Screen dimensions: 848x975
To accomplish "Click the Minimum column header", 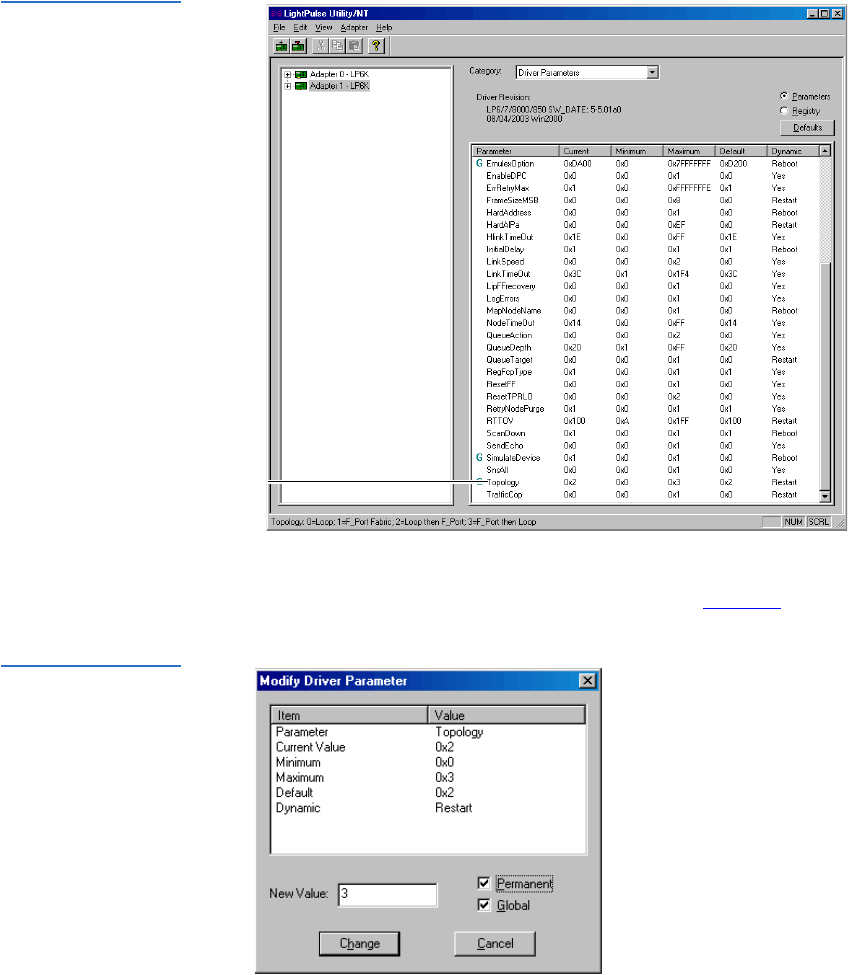I will point(637,151).
